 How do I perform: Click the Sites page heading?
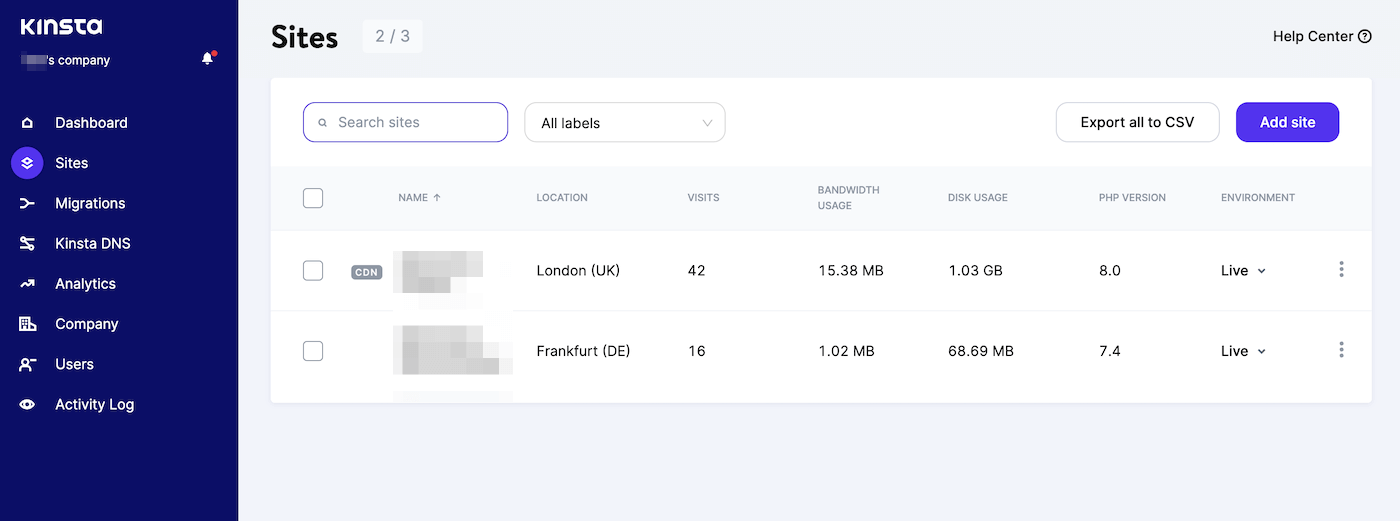pyautogui.click(x=304, y=38)
